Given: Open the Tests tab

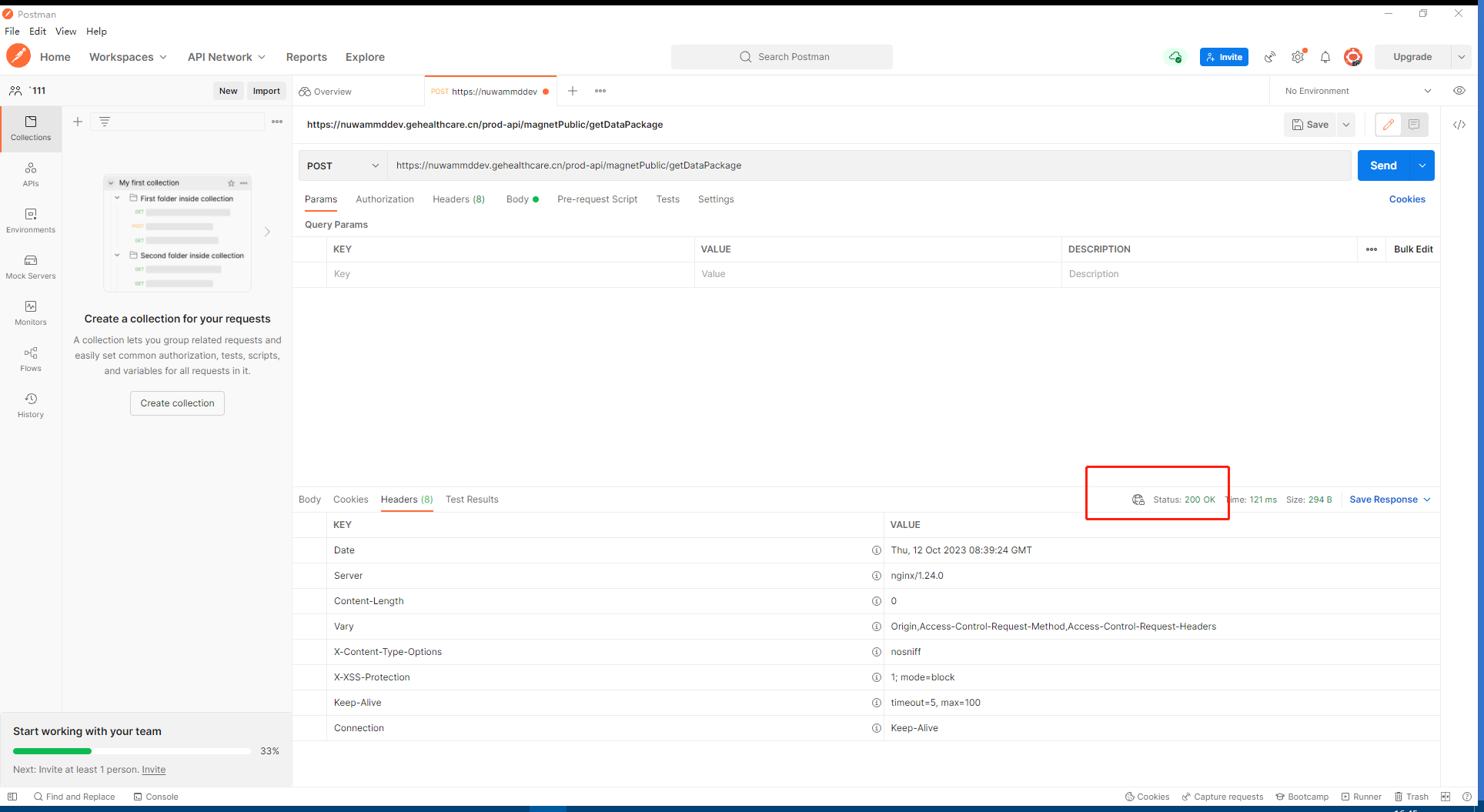Looking at the screenshot, I should 668,199.
